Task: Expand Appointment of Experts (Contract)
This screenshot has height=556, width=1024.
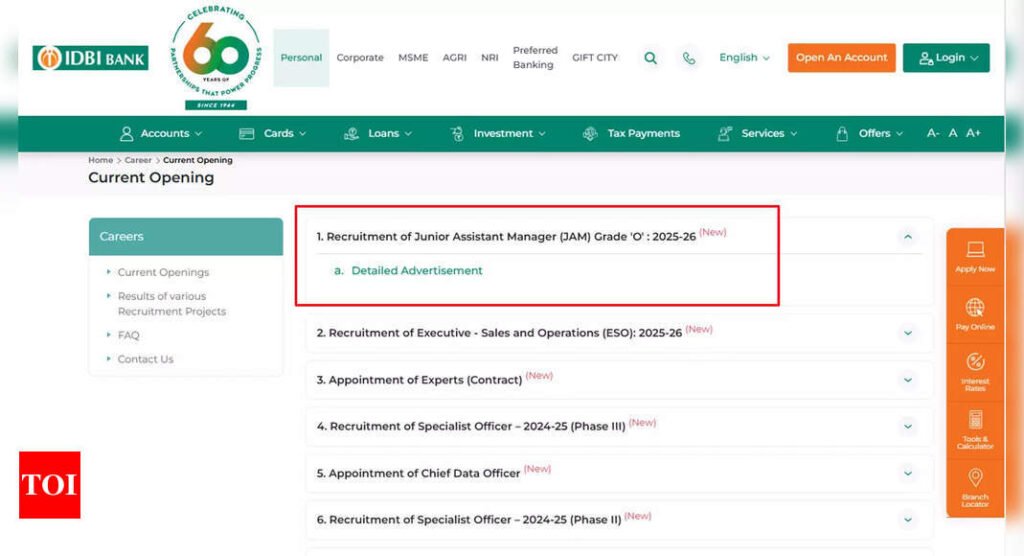Action: (x=908, y=380)
